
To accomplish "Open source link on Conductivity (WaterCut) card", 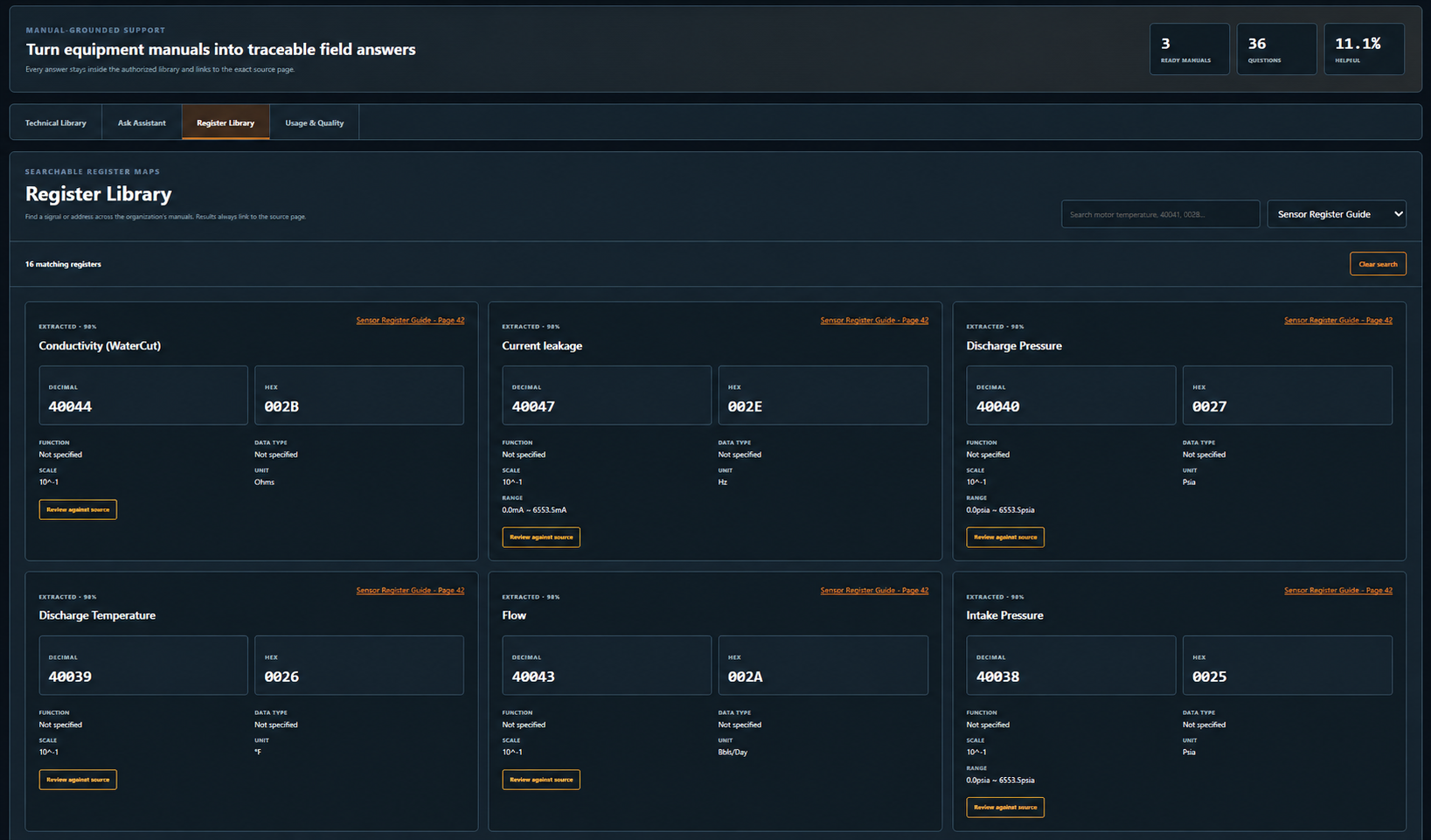I will 410,320.
